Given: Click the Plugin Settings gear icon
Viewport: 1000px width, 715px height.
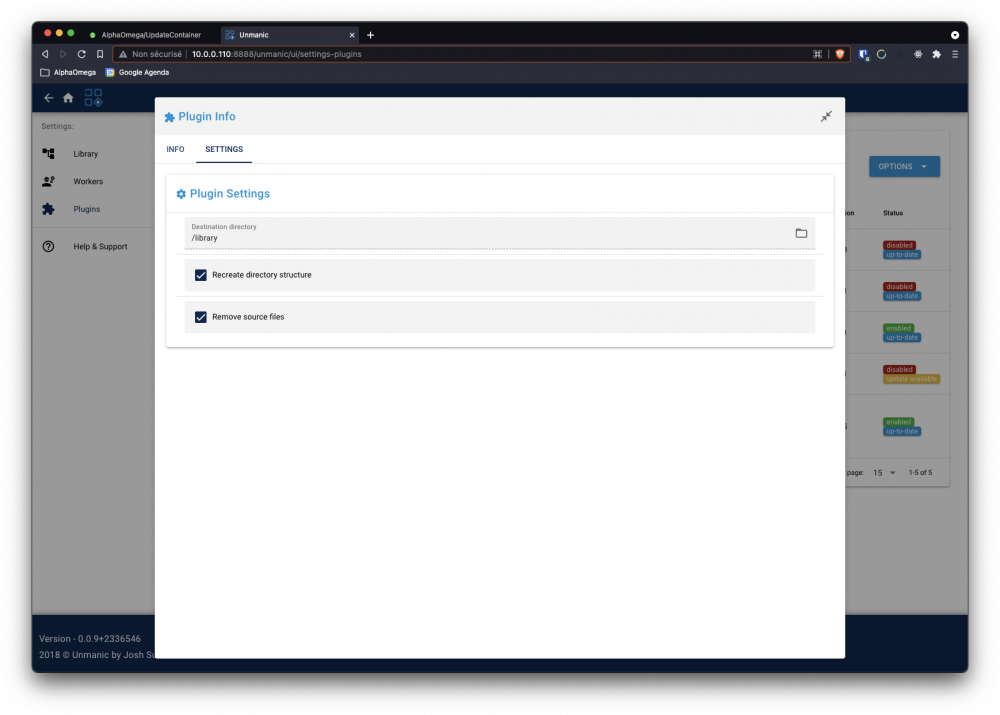Looking at the screenshot, I should 181,194.
